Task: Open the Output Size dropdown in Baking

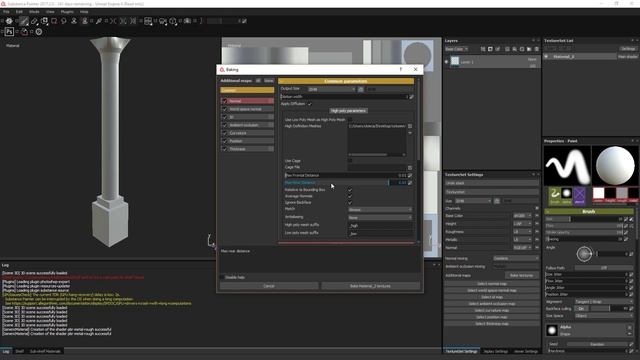Action: click(331, 89)
